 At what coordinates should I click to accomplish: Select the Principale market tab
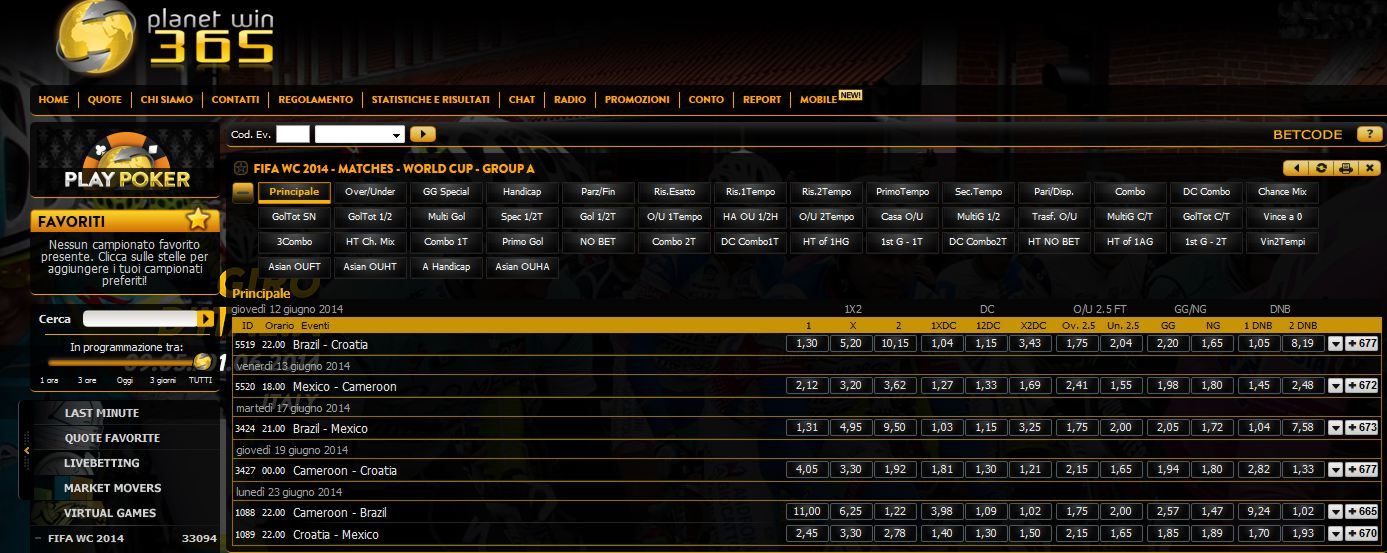pyautogui.click(x=294, y=192)
